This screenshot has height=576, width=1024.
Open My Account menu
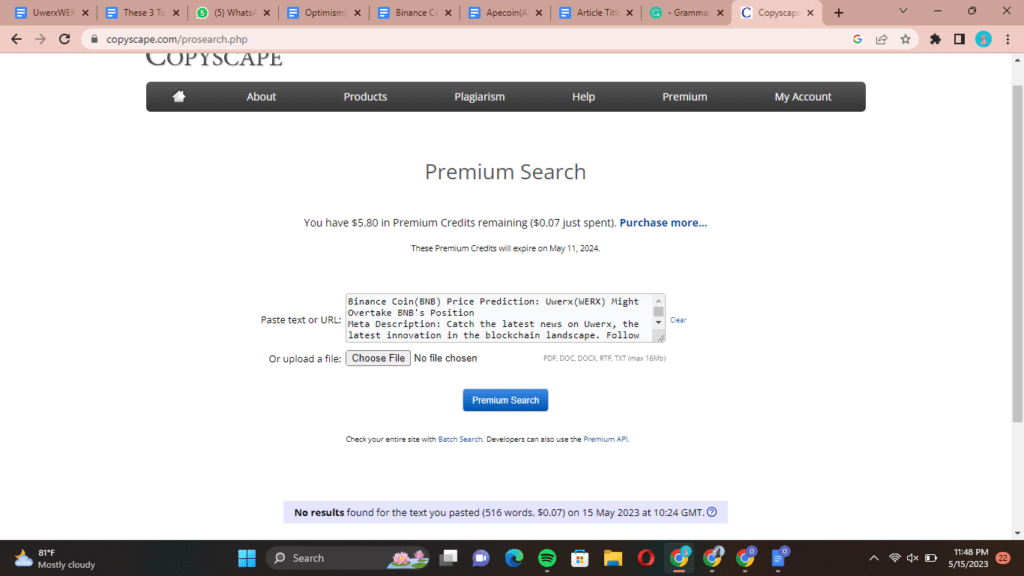tap(803, 97)
